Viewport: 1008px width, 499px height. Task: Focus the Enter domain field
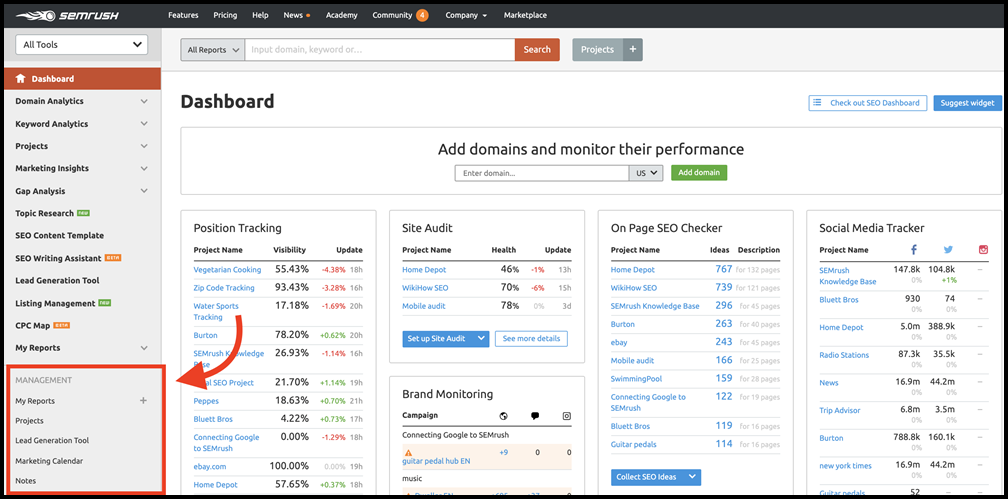542,173
